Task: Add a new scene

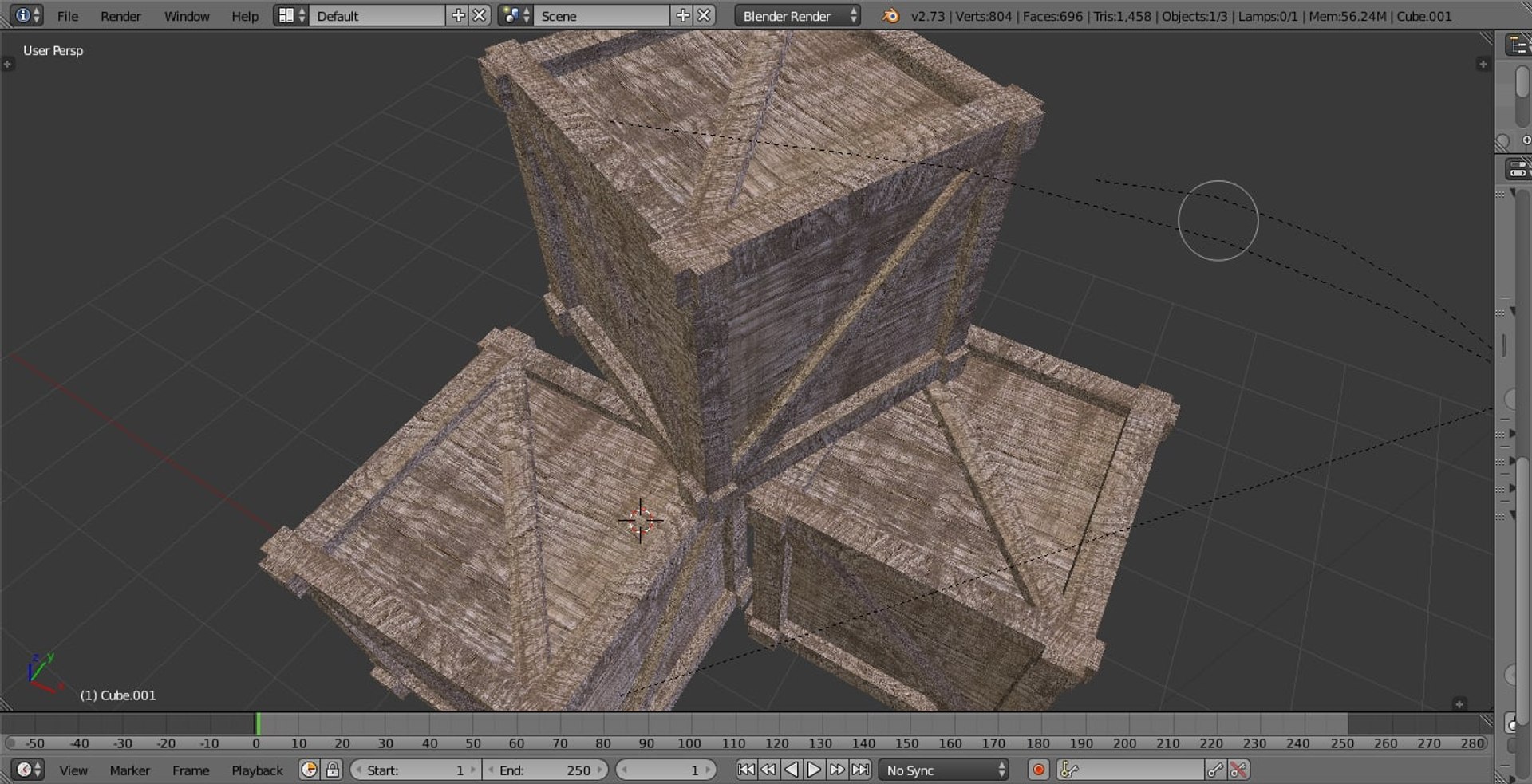Action: tap(683, 15)
